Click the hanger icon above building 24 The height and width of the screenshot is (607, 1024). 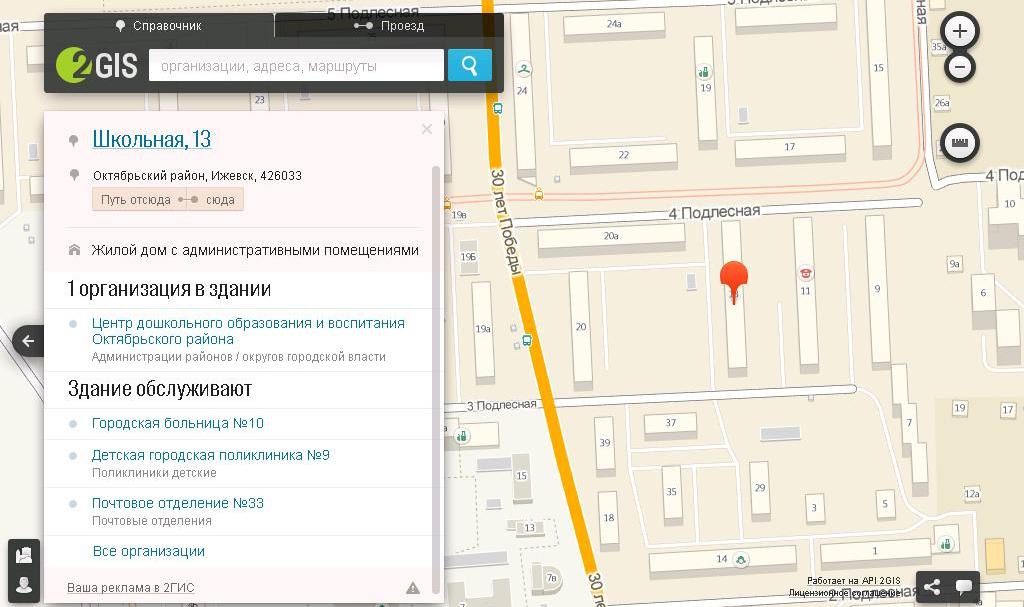(524, 69)
